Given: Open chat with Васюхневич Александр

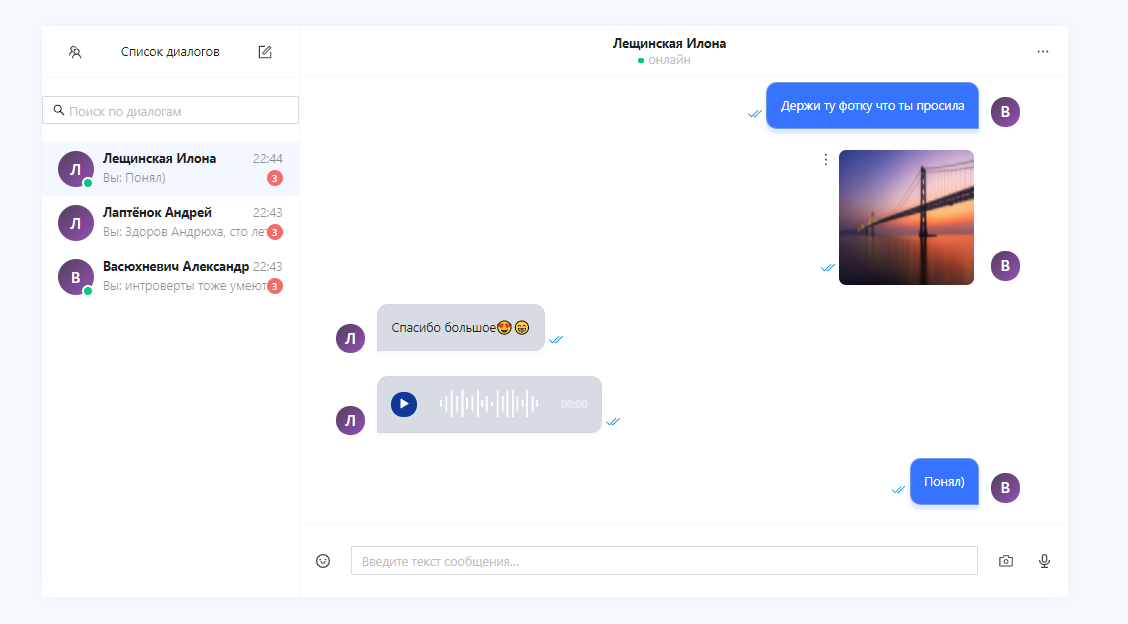Looking at the screenshot, I should pos(170,276).
